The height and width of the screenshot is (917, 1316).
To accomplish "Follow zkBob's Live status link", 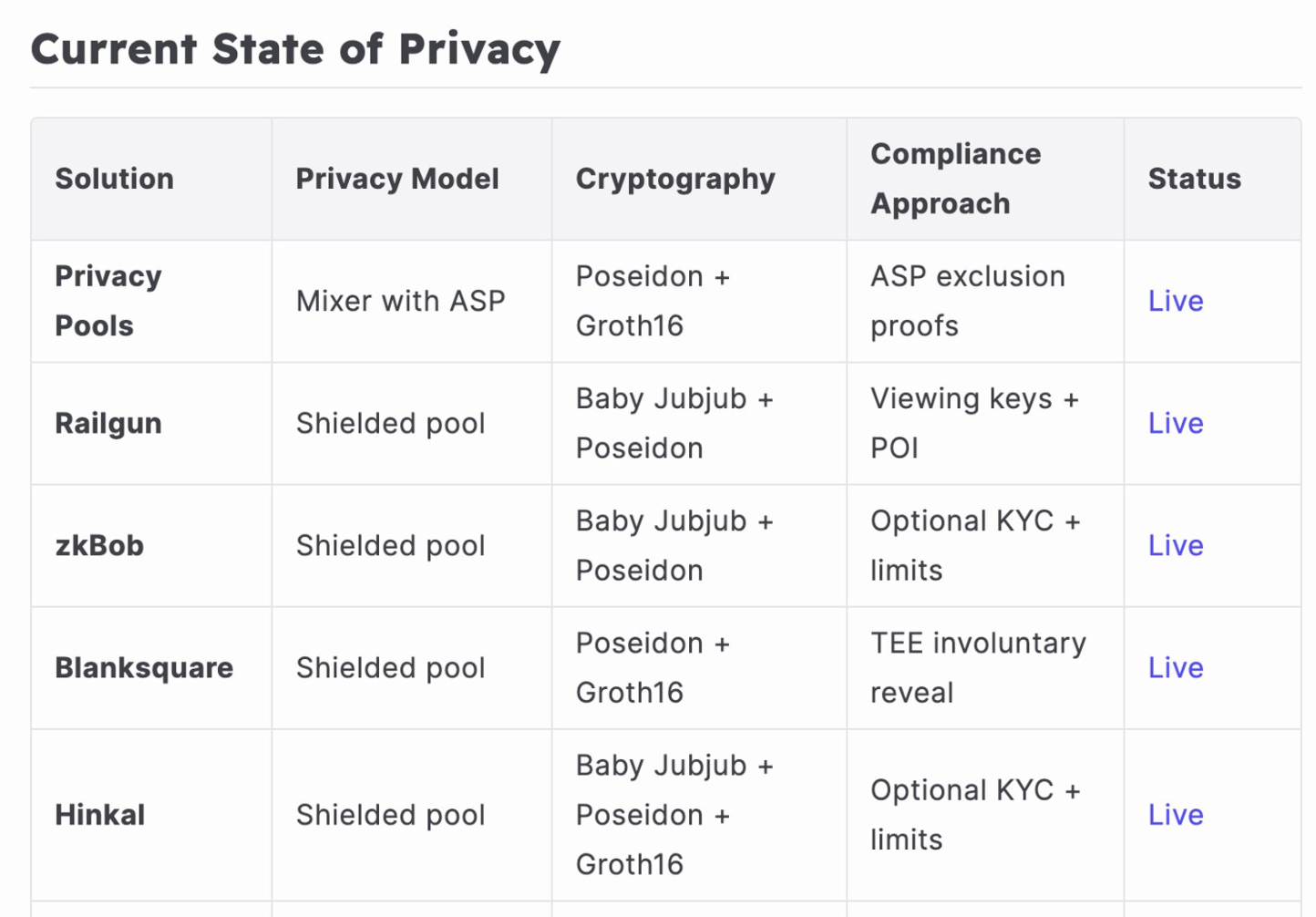I will pos(1176,546).
